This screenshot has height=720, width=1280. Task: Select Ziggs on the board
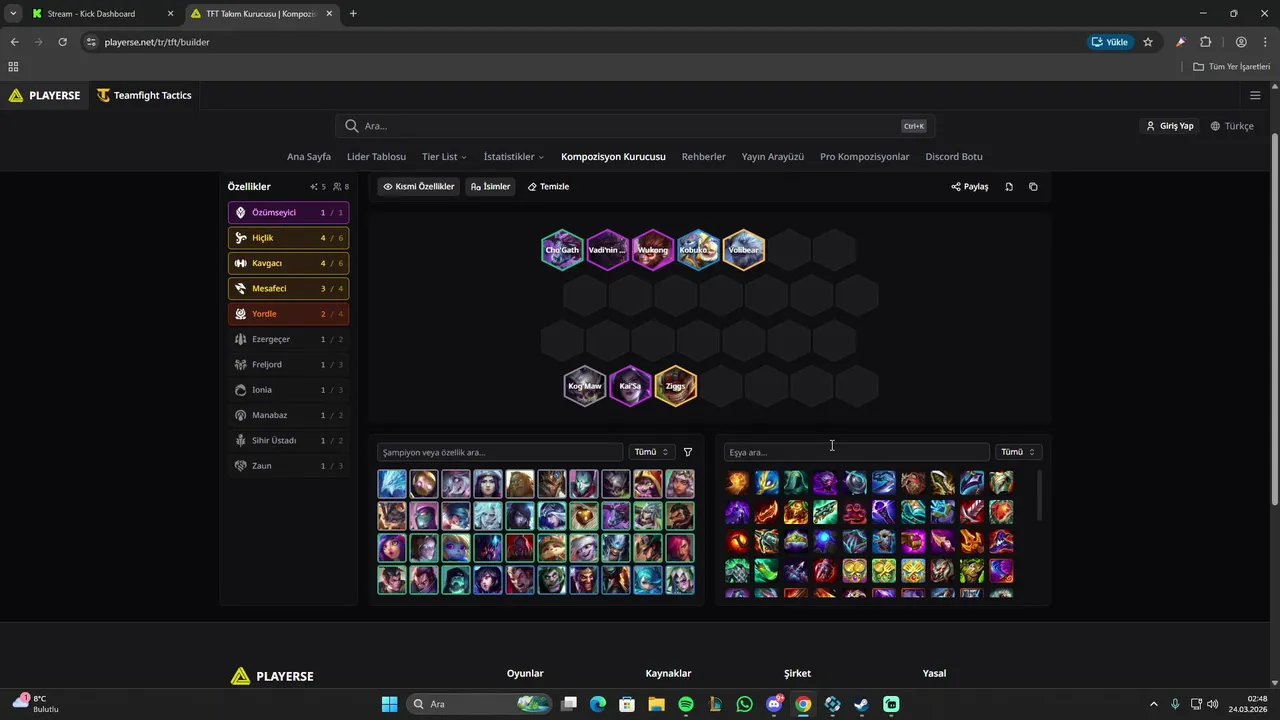click(676, 386)
